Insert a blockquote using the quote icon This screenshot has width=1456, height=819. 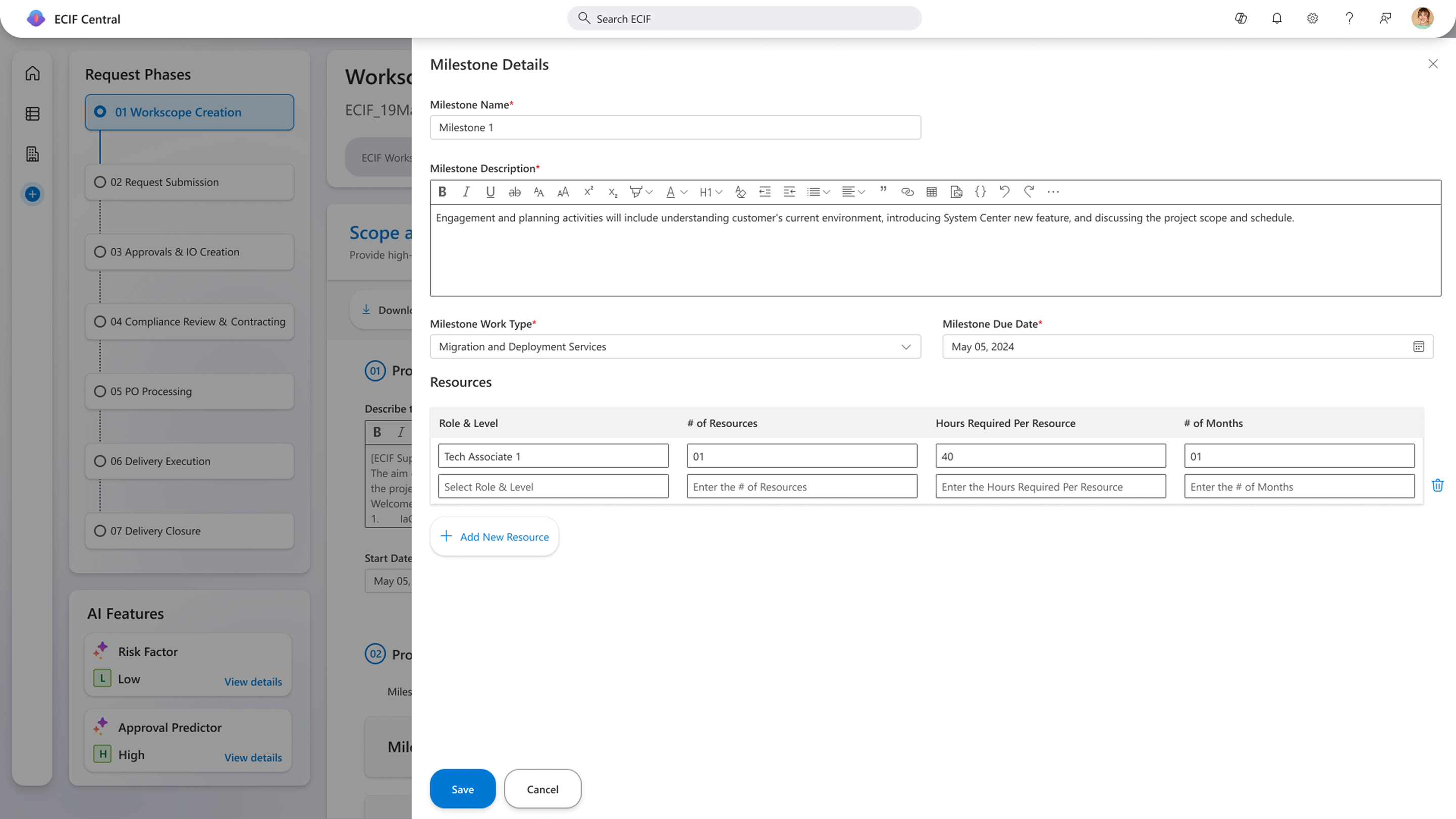[883, 191]
